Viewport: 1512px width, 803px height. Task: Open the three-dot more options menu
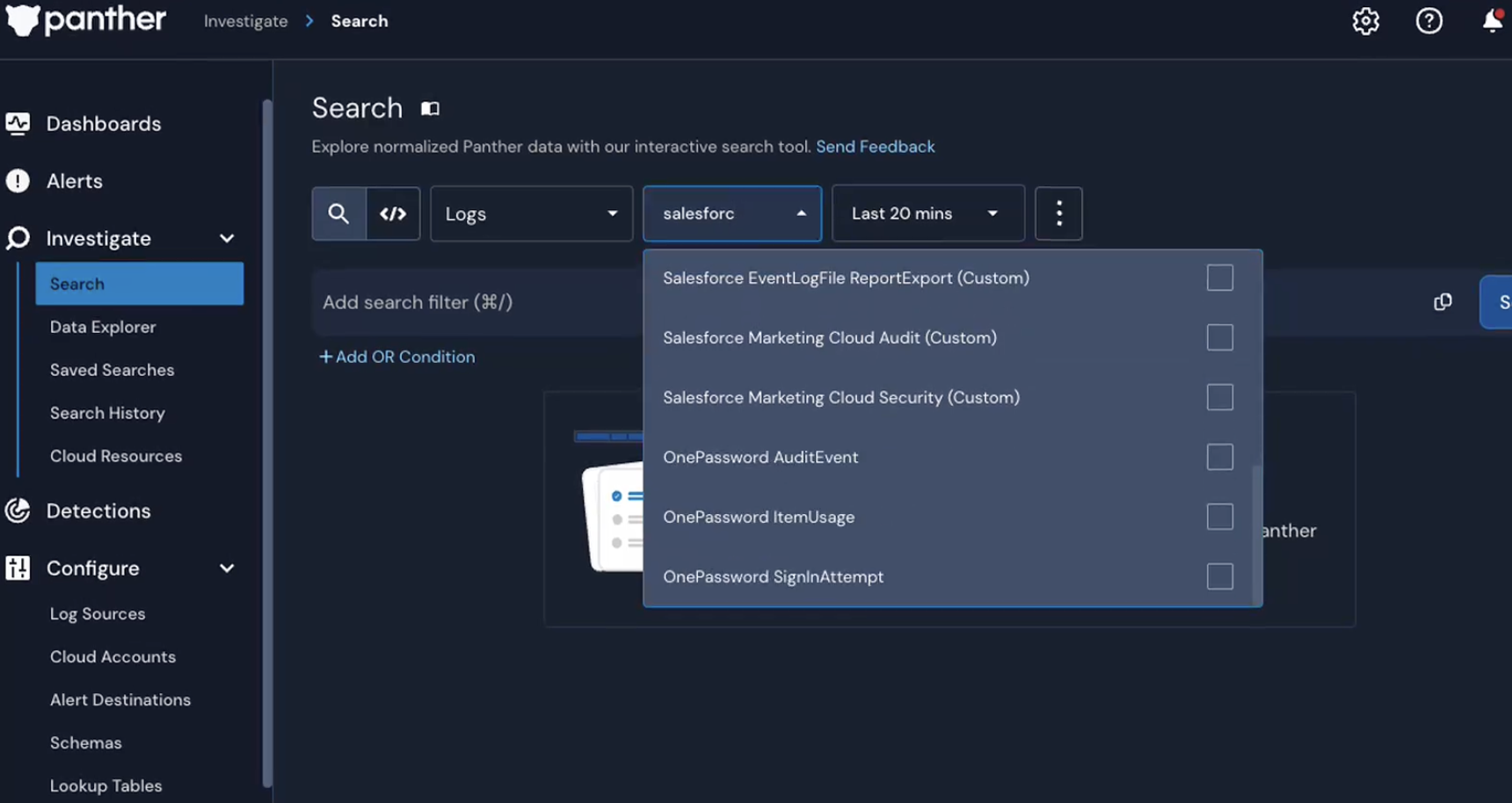1058,213
